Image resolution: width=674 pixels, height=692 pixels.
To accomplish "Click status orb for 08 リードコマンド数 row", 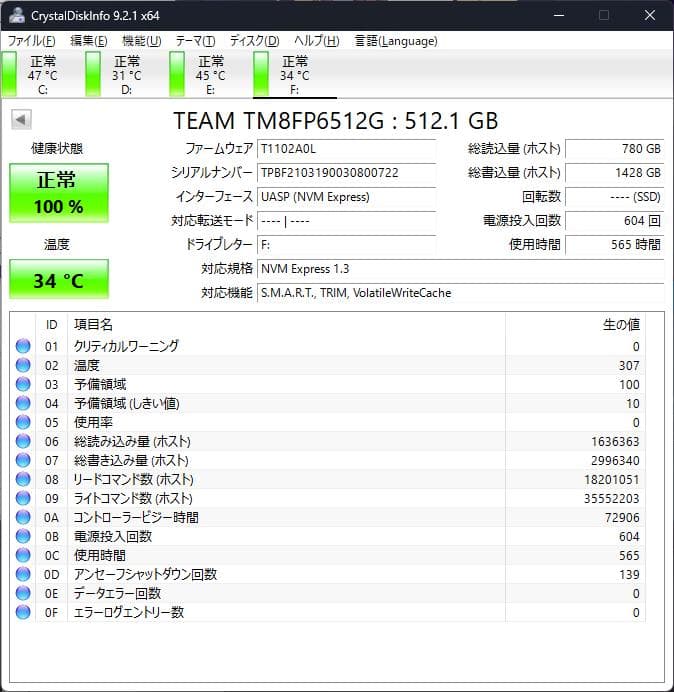I will tap(23, 479).
